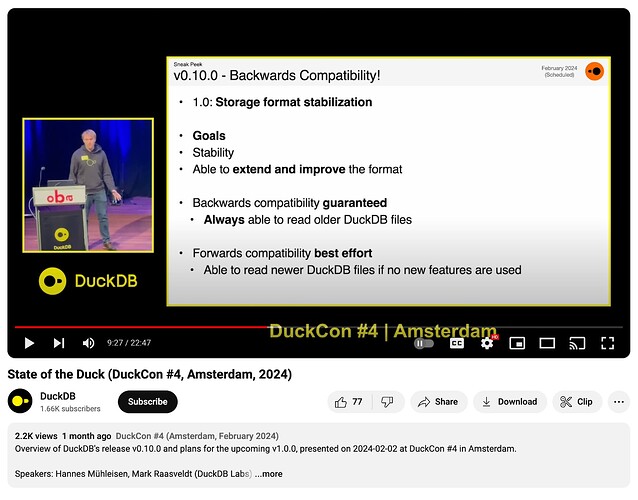Play the video
The height and width of the screenshot is (500, 638).
pos(29,343)
